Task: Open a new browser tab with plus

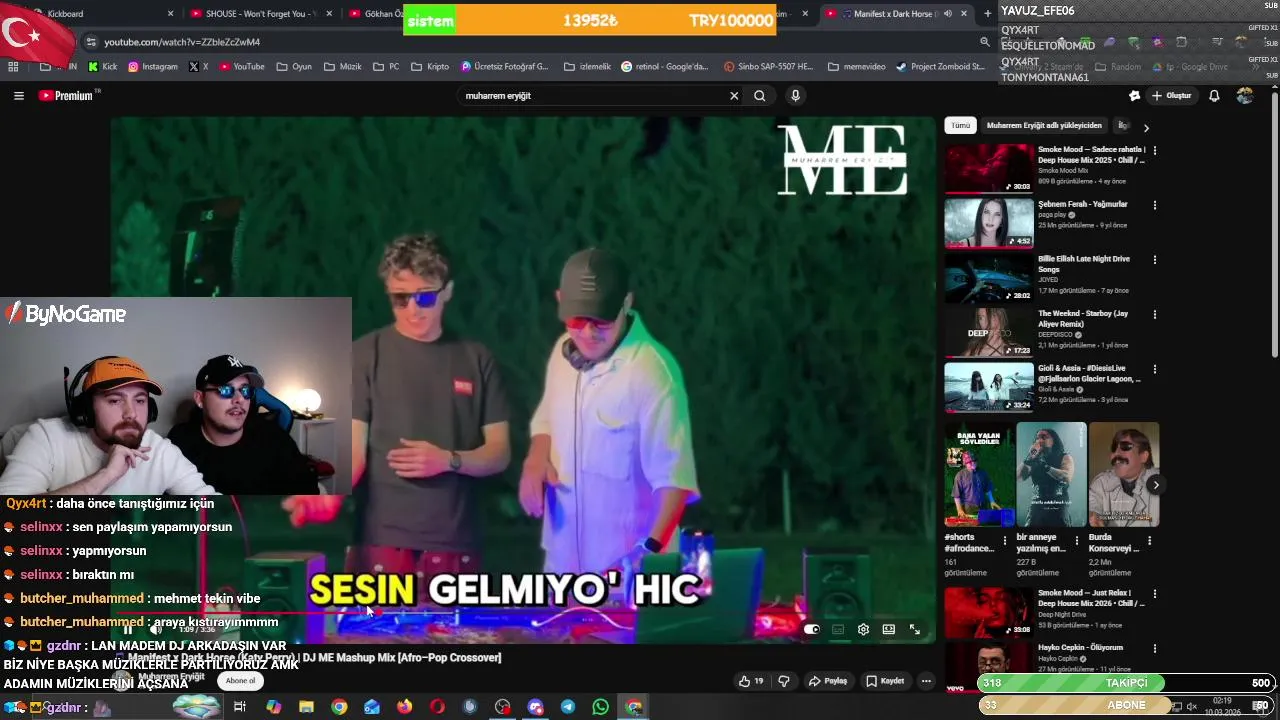Action: coord(988,14)
